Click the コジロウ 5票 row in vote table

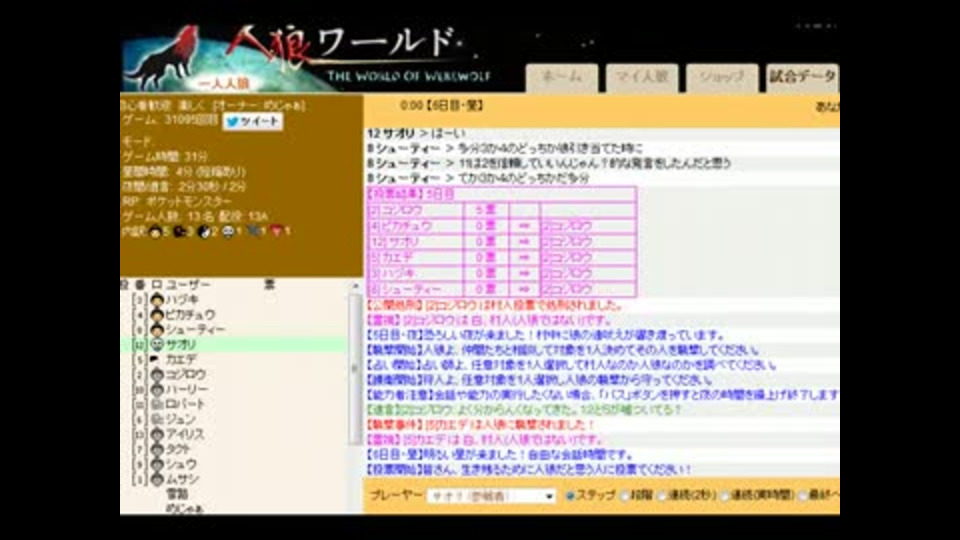tap(501, 210)
